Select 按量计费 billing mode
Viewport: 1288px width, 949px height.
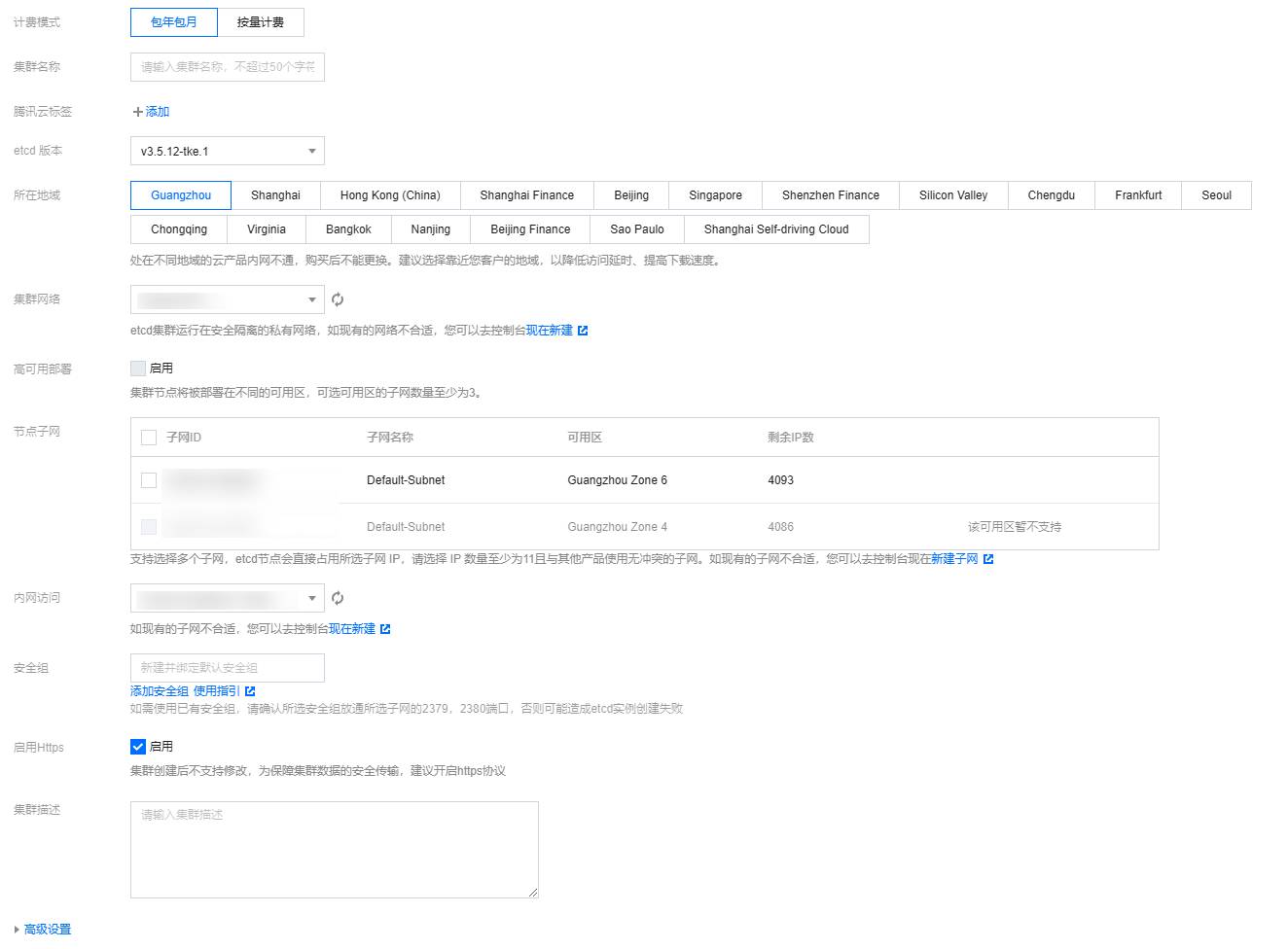click(261, 22)
